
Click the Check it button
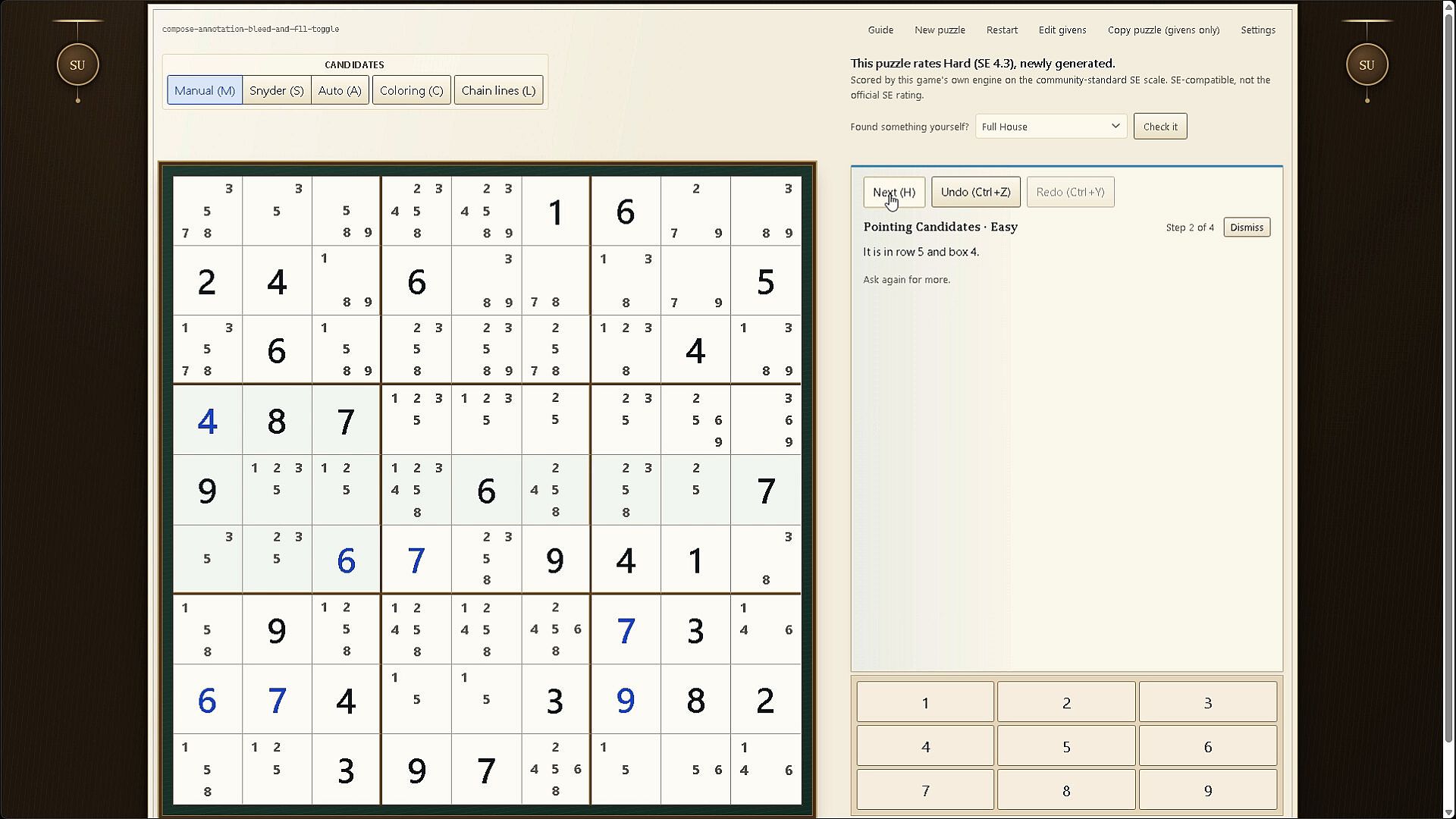[x=1160, y=127]
